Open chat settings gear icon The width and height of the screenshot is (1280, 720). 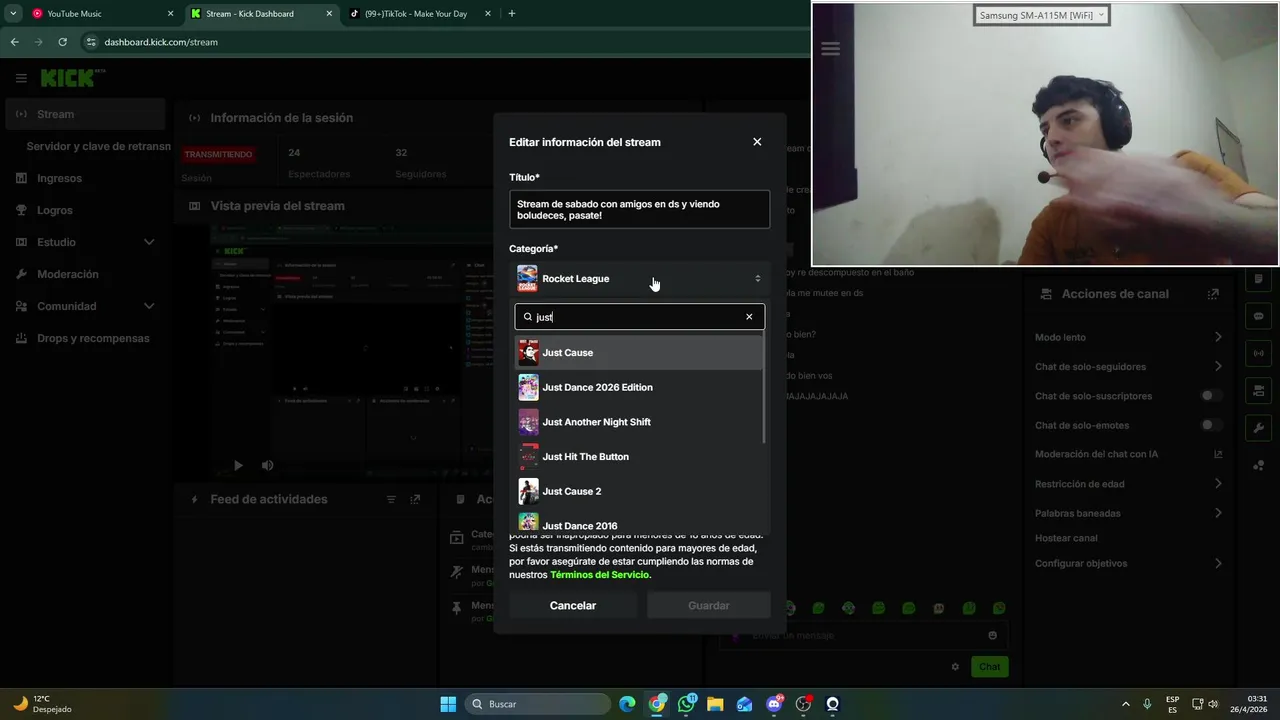955,667
